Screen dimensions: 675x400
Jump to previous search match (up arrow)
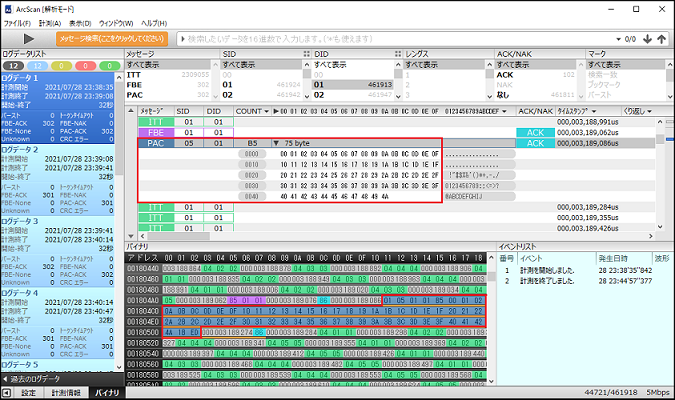661,39
